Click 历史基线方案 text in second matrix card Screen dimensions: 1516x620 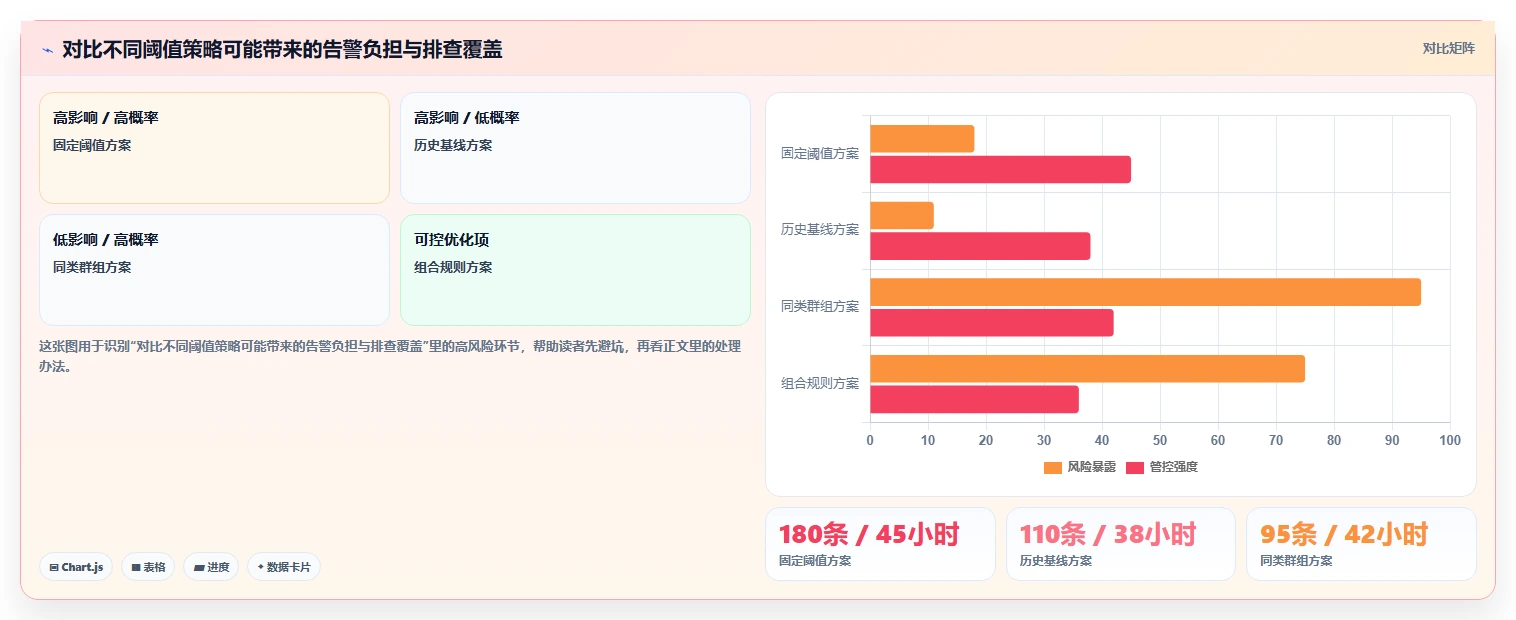click(x=453, y=145)
